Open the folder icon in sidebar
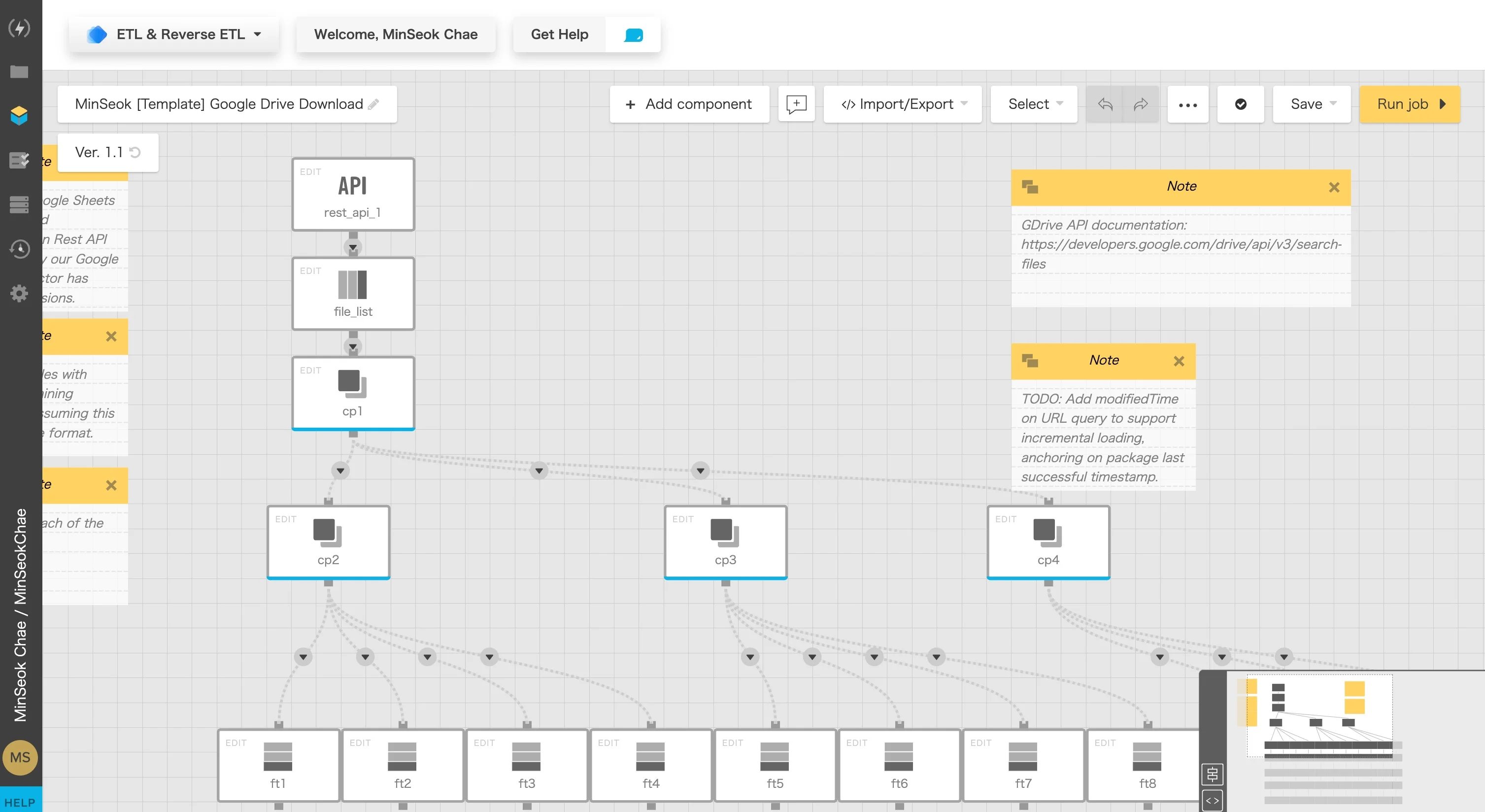 tap(19, 71)
